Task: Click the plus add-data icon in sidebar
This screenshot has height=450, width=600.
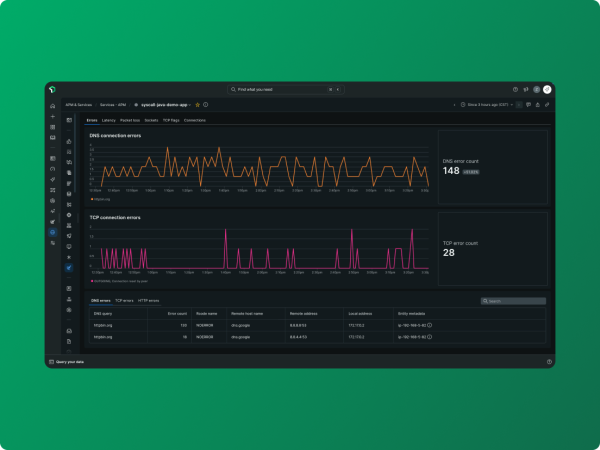Action: click(x=53, y=116)
